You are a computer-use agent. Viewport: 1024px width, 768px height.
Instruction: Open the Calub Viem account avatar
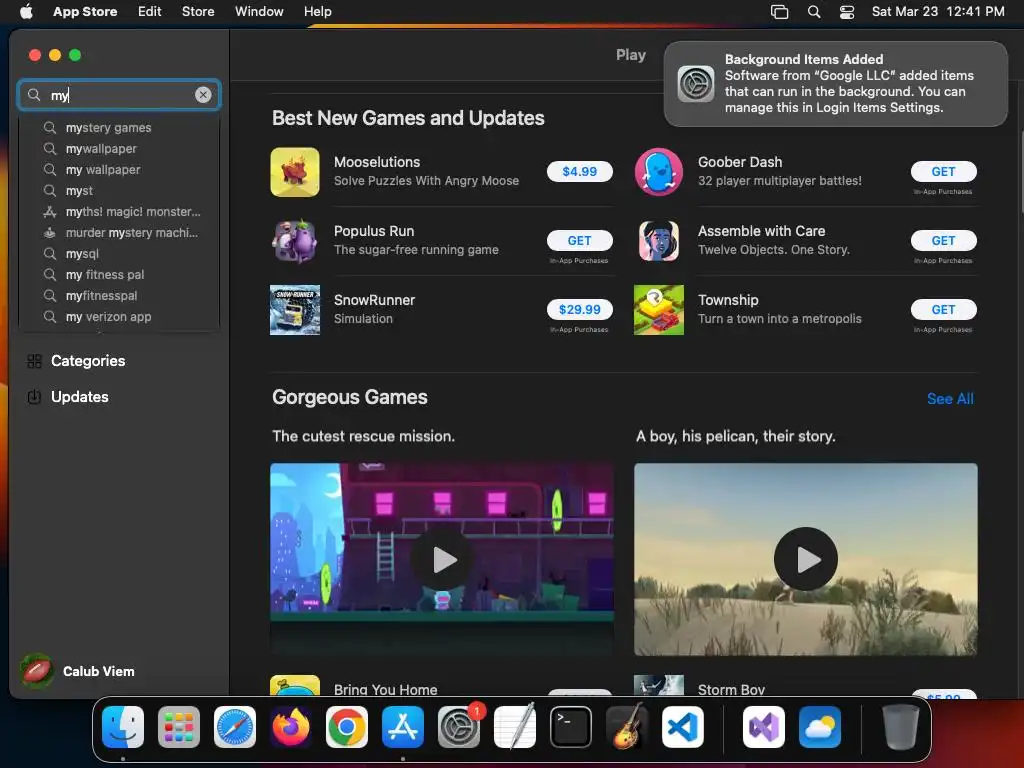point(37,671)
